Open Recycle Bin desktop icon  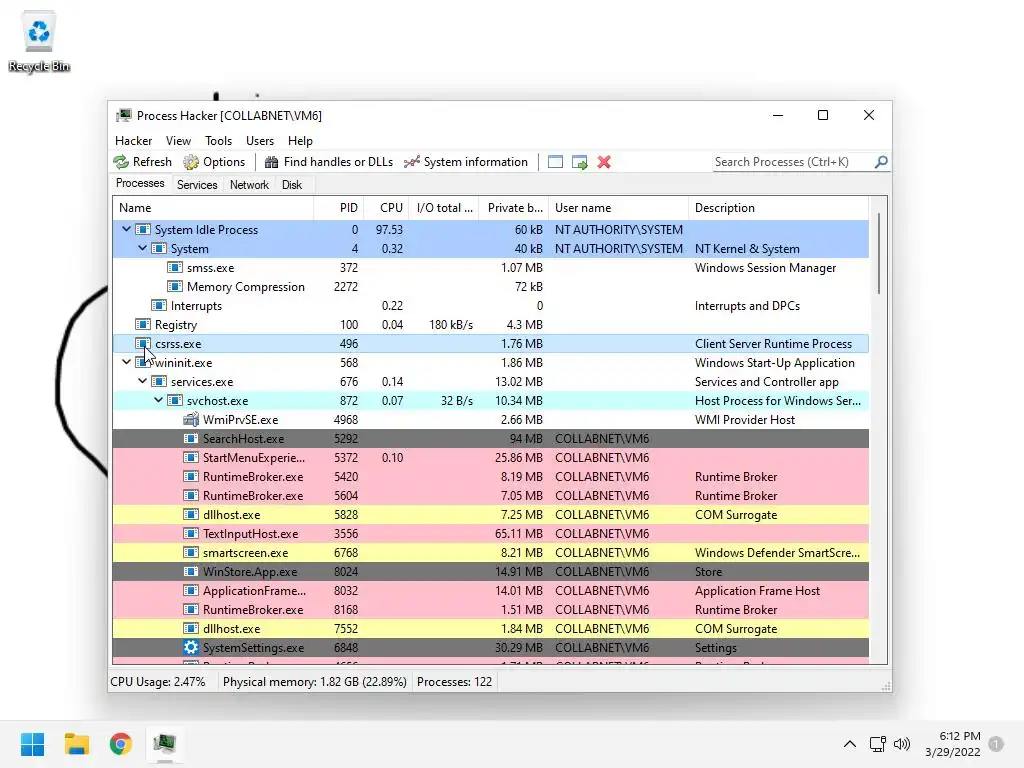39,40
